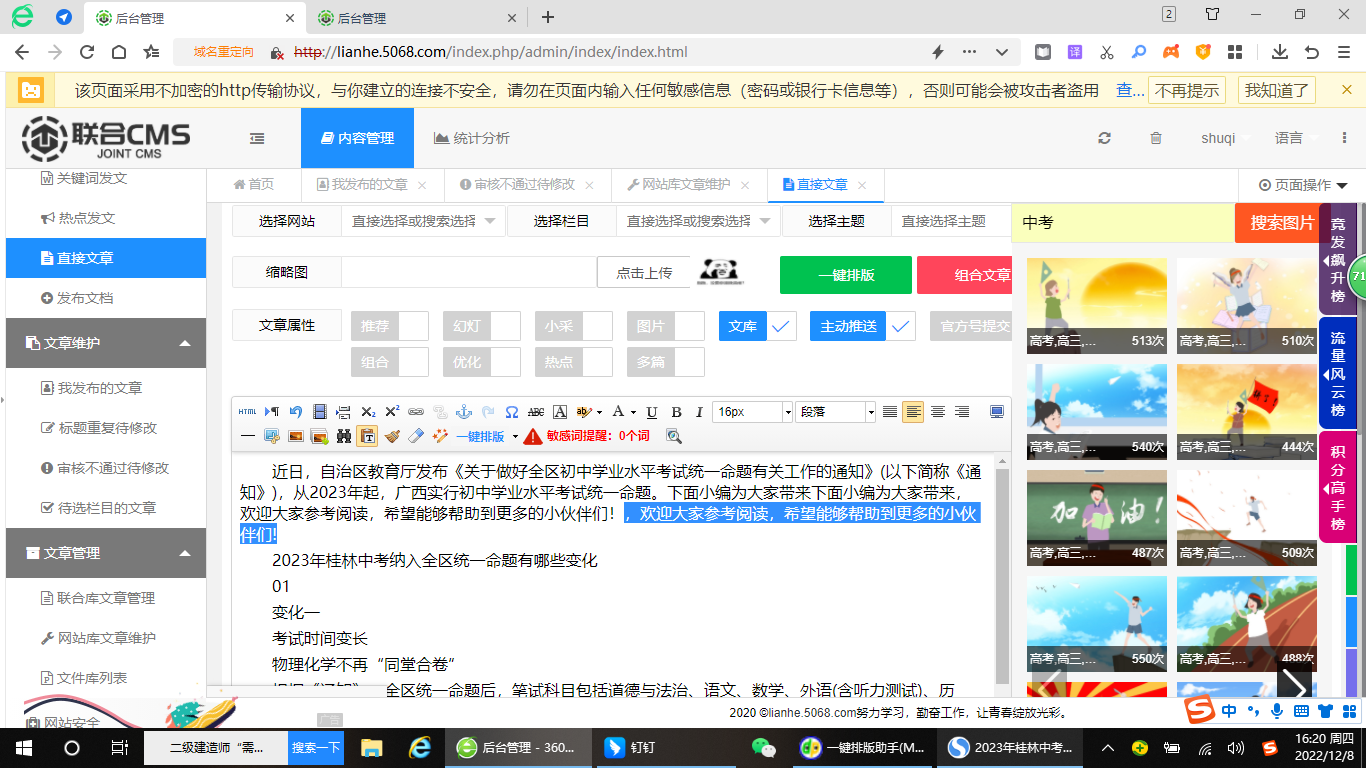Insert a special character with the Ω icon
This screenshot has width=1366, height=768.
[510, 411]
